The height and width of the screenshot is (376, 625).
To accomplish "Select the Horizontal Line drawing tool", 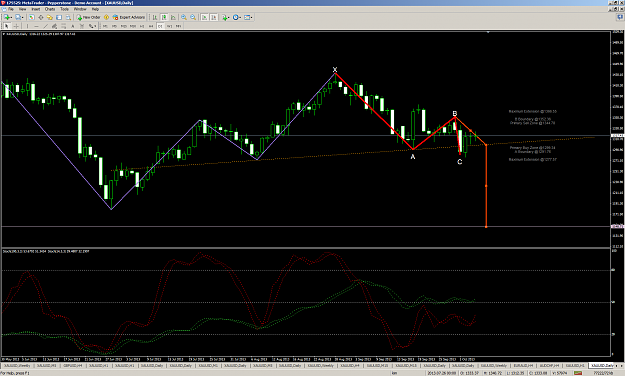I will pos(36,26).
